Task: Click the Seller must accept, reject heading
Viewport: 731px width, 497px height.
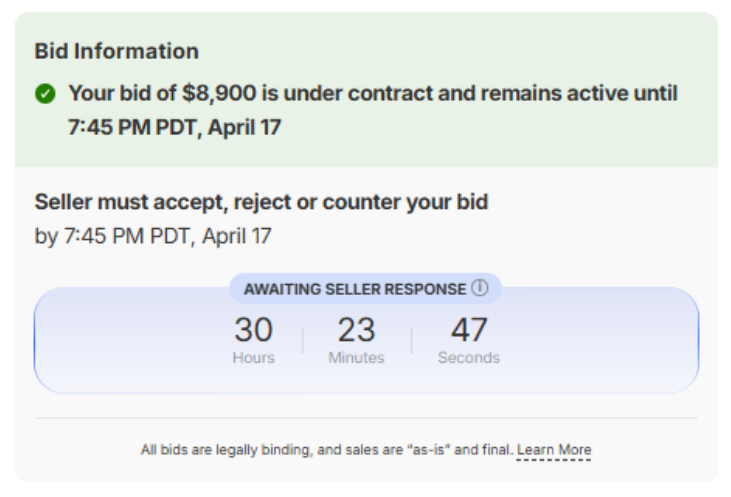Action: [x=261, y=202]
